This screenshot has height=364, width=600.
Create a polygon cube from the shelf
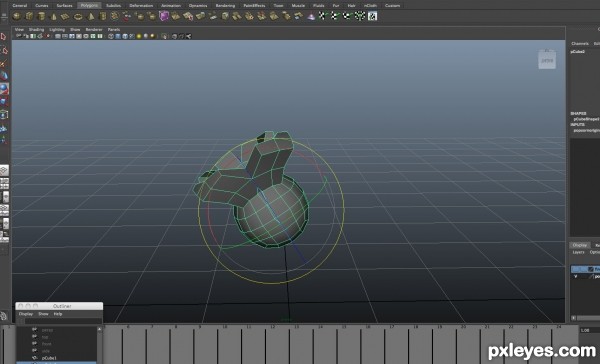click(29, 16)
